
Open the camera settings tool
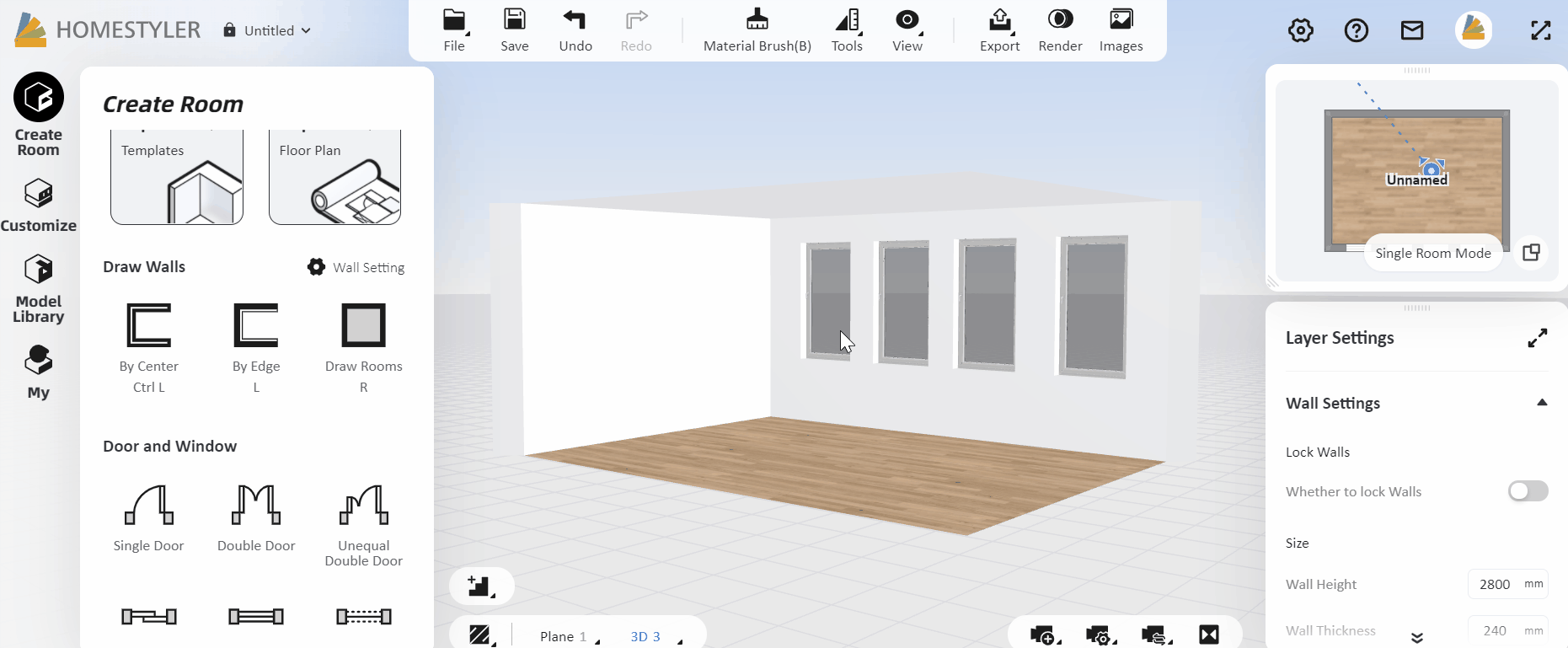[1100, 635]
